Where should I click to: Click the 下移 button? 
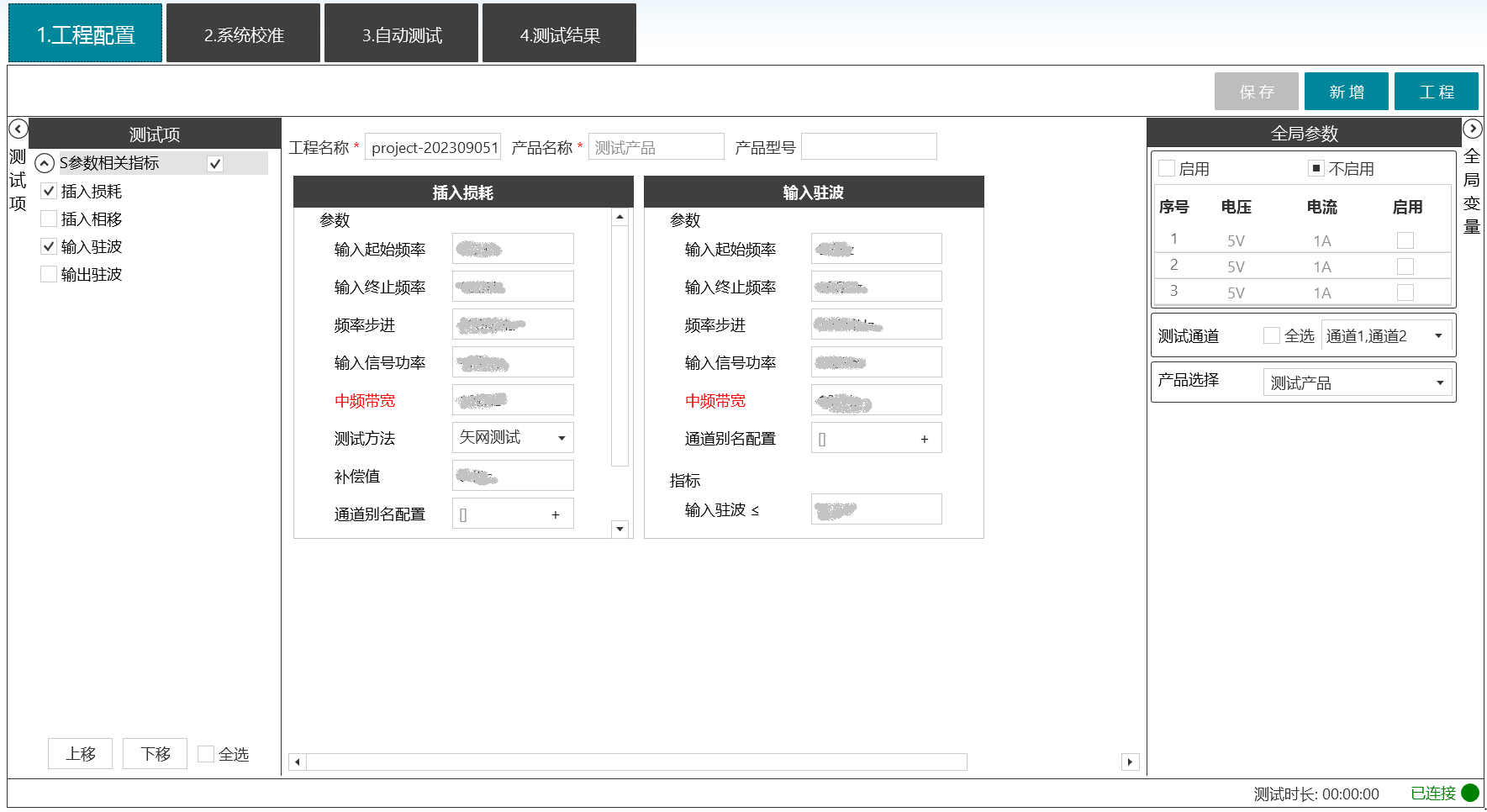click(155, 754)
